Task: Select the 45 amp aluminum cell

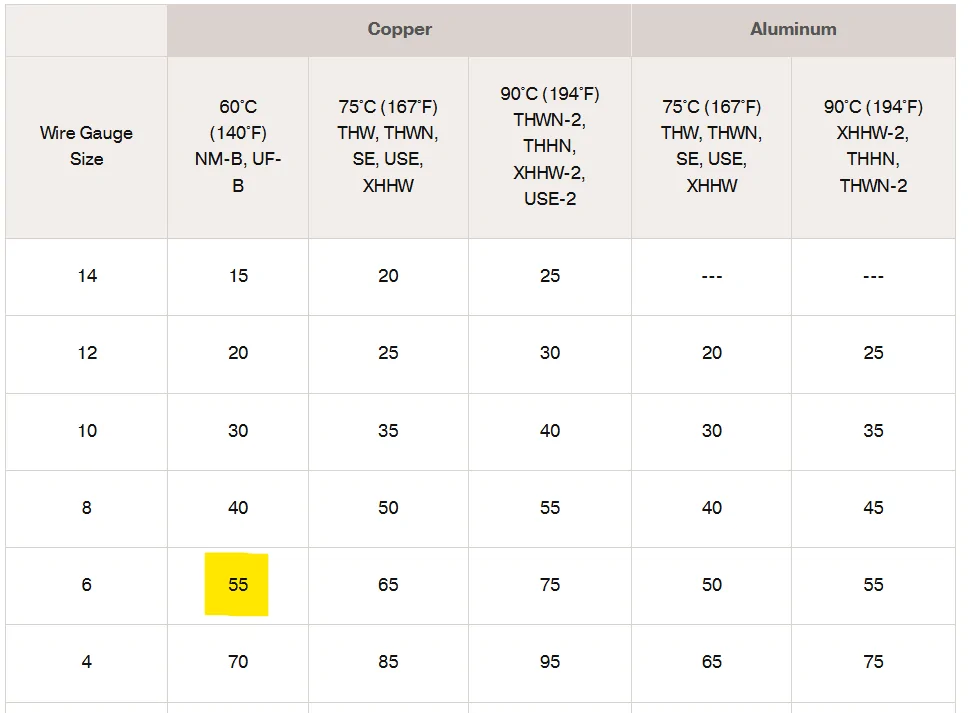Action: [x=873, y=508]
